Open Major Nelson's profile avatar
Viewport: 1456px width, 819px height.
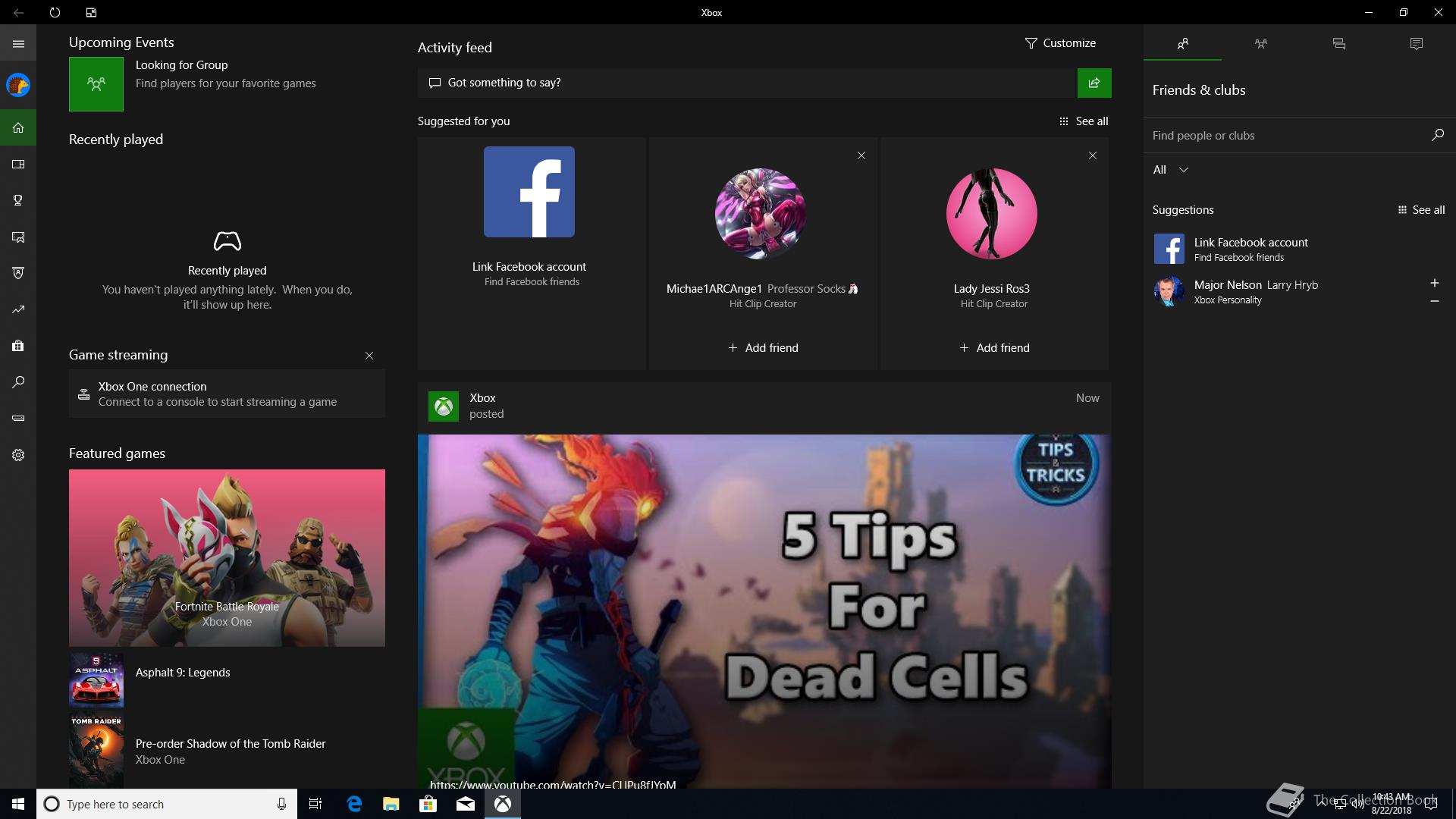1169,291
